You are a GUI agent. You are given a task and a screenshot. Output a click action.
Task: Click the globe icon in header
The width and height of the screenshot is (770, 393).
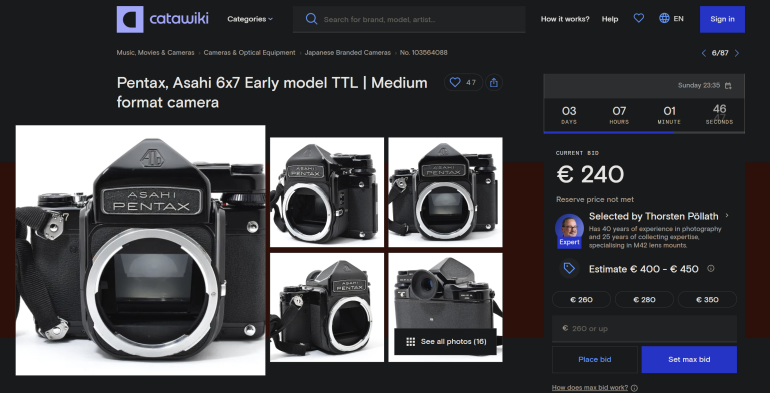664,19
